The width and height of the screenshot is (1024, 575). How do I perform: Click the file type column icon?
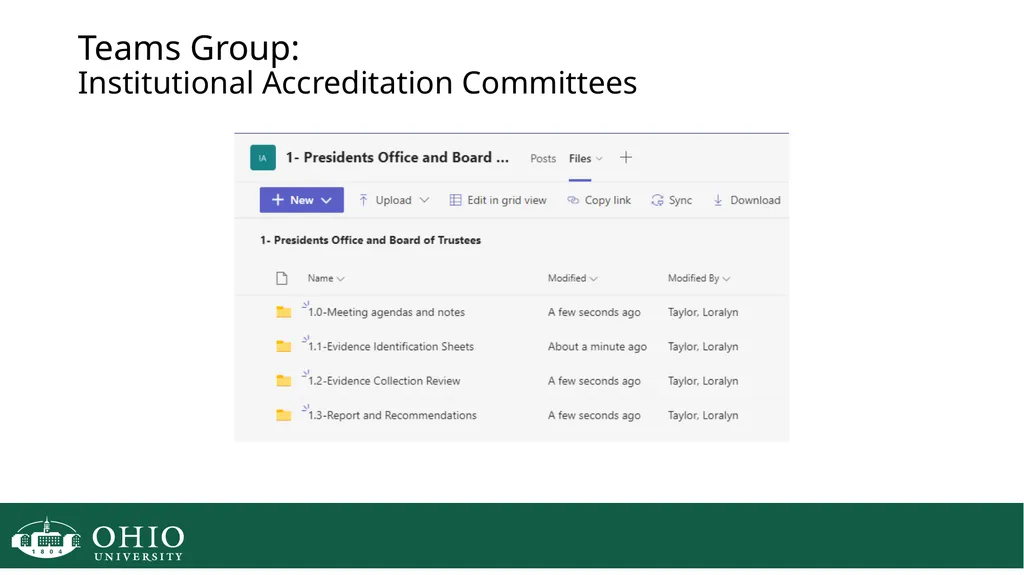coord(281,278)
